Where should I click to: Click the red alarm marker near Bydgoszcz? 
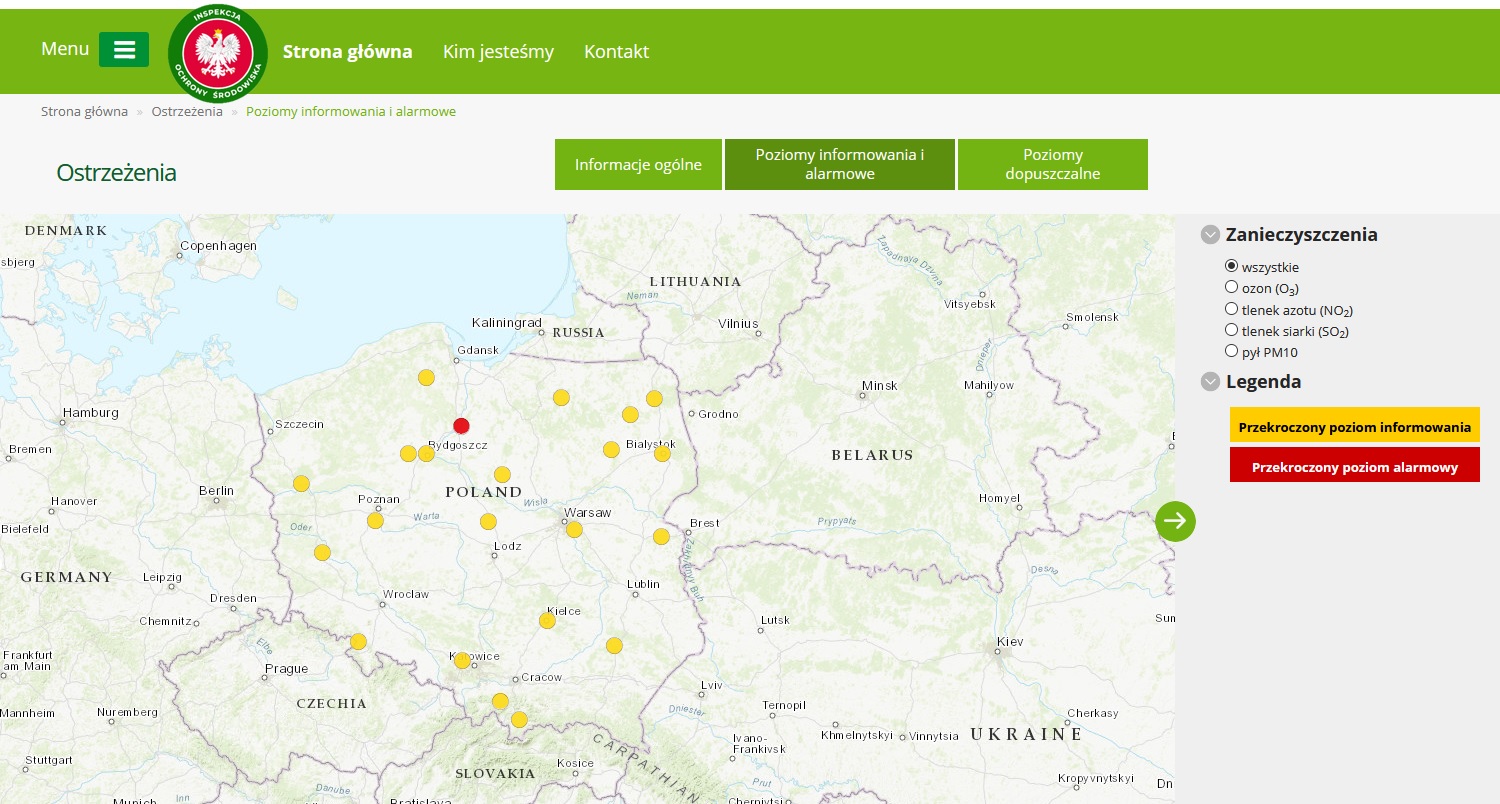(x=461, y=425)
